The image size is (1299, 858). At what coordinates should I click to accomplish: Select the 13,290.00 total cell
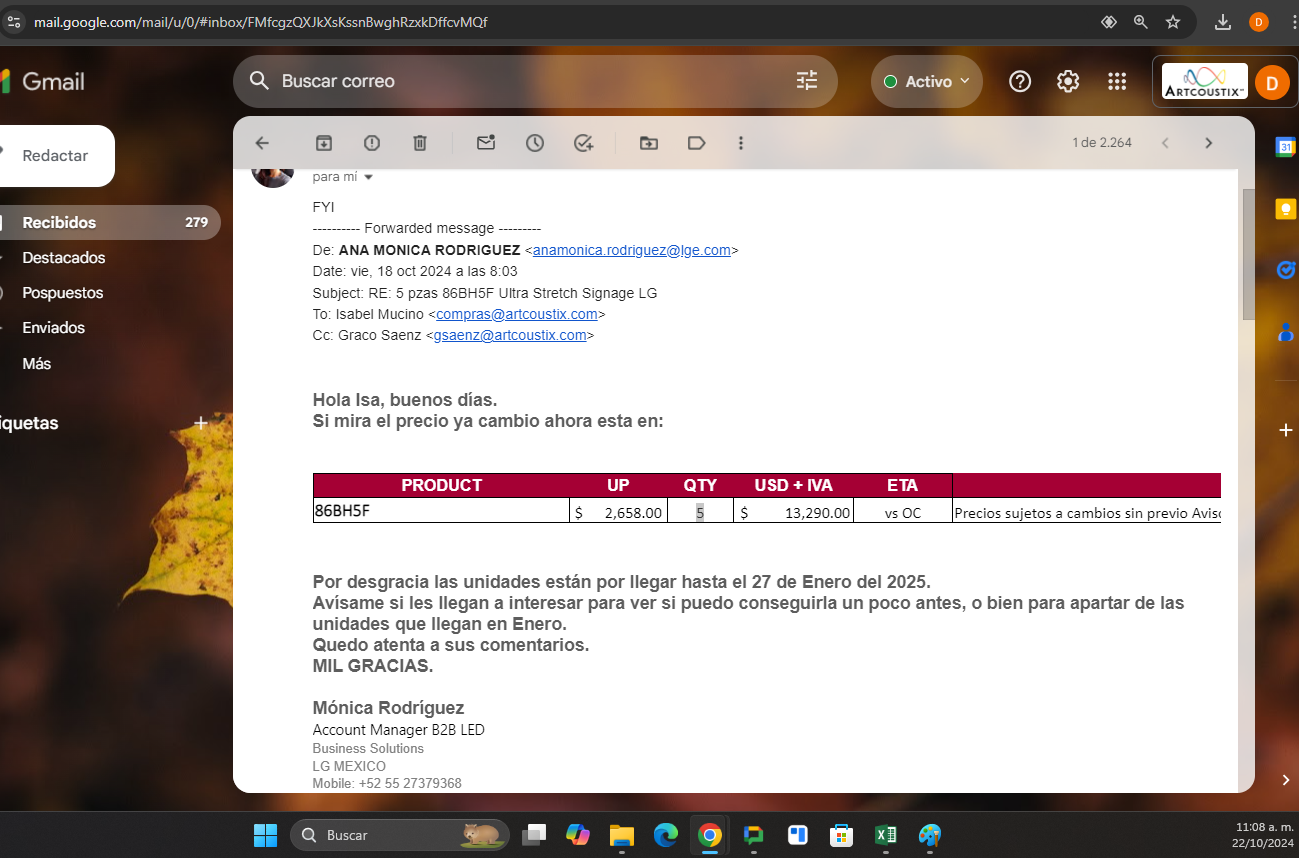[794, 512]
